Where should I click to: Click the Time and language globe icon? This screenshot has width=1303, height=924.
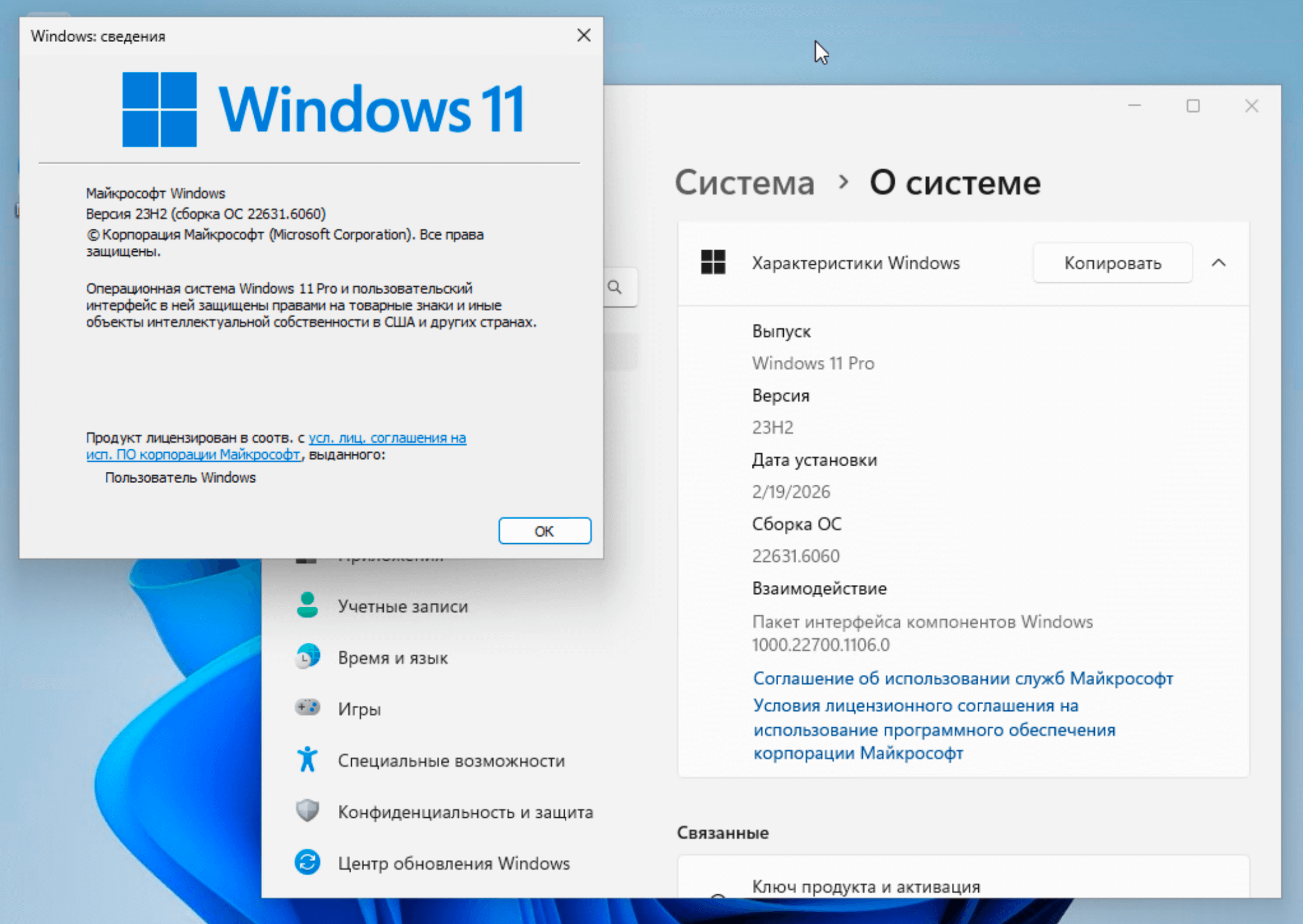tap(307, 657)
